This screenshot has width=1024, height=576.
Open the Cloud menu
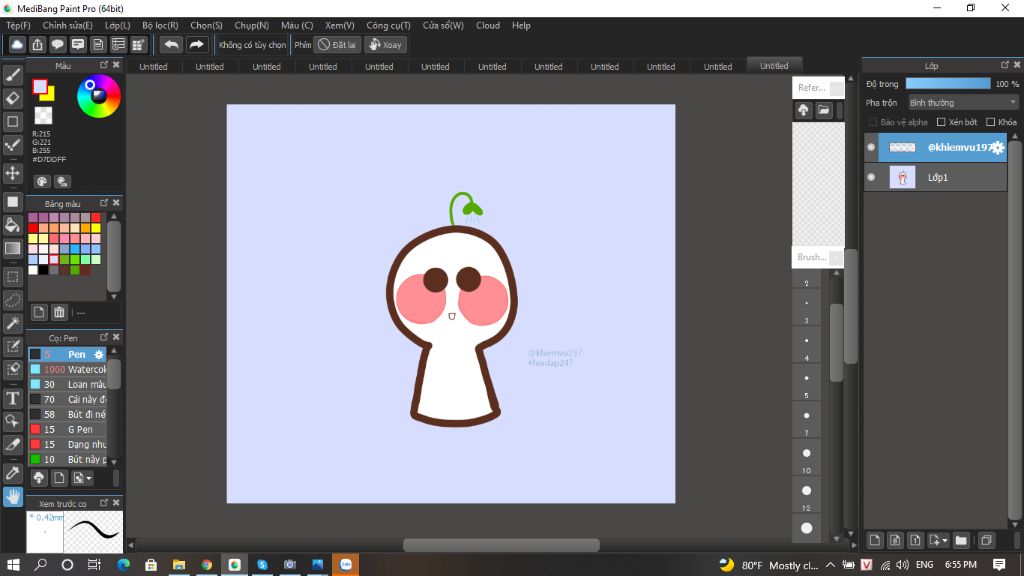click(x=488, y=25)
